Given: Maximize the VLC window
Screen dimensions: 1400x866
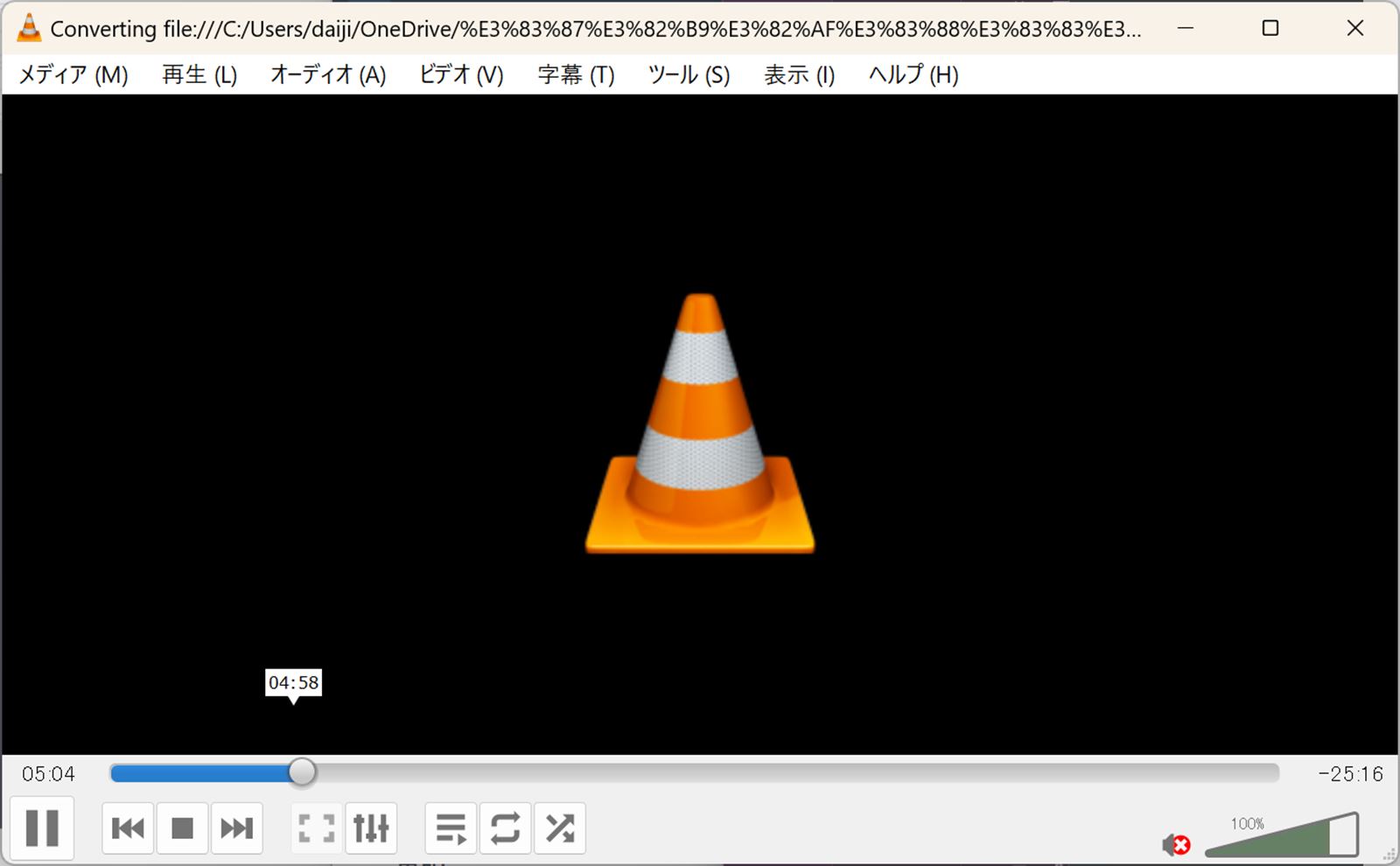Looking at the screenshot, I should click(1270, 28).
